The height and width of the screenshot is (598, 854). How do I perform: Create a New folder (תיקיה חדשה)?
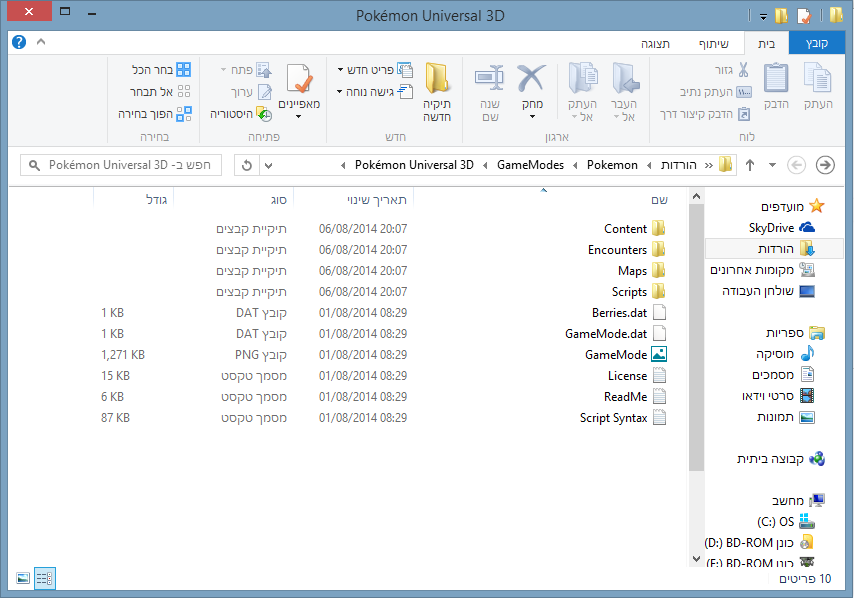pyautogui.click(x=437, y=91)
